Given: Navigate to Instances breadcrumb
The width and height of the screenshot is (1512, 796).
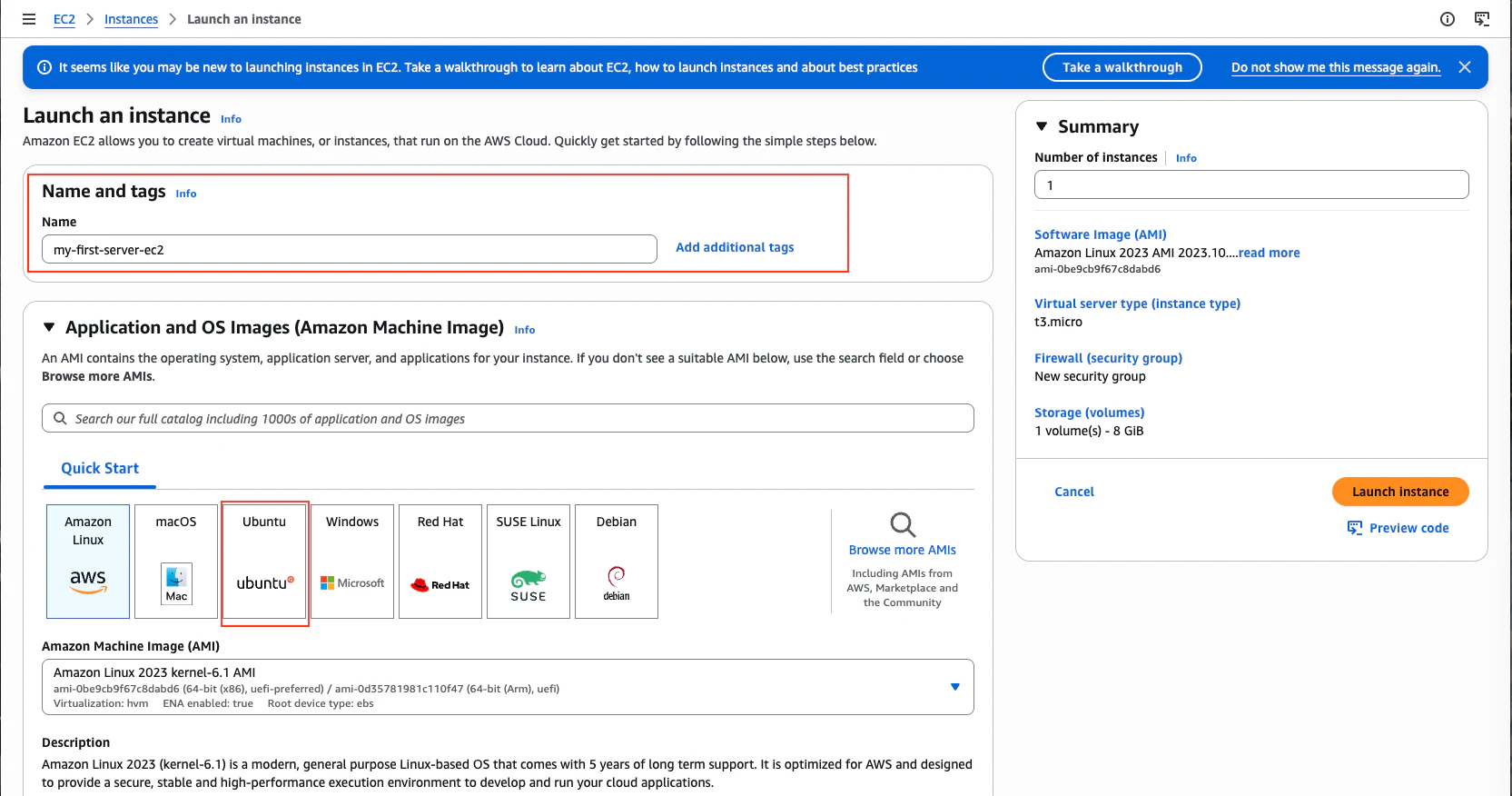Looking at the screenshot, I should [131, 19].
